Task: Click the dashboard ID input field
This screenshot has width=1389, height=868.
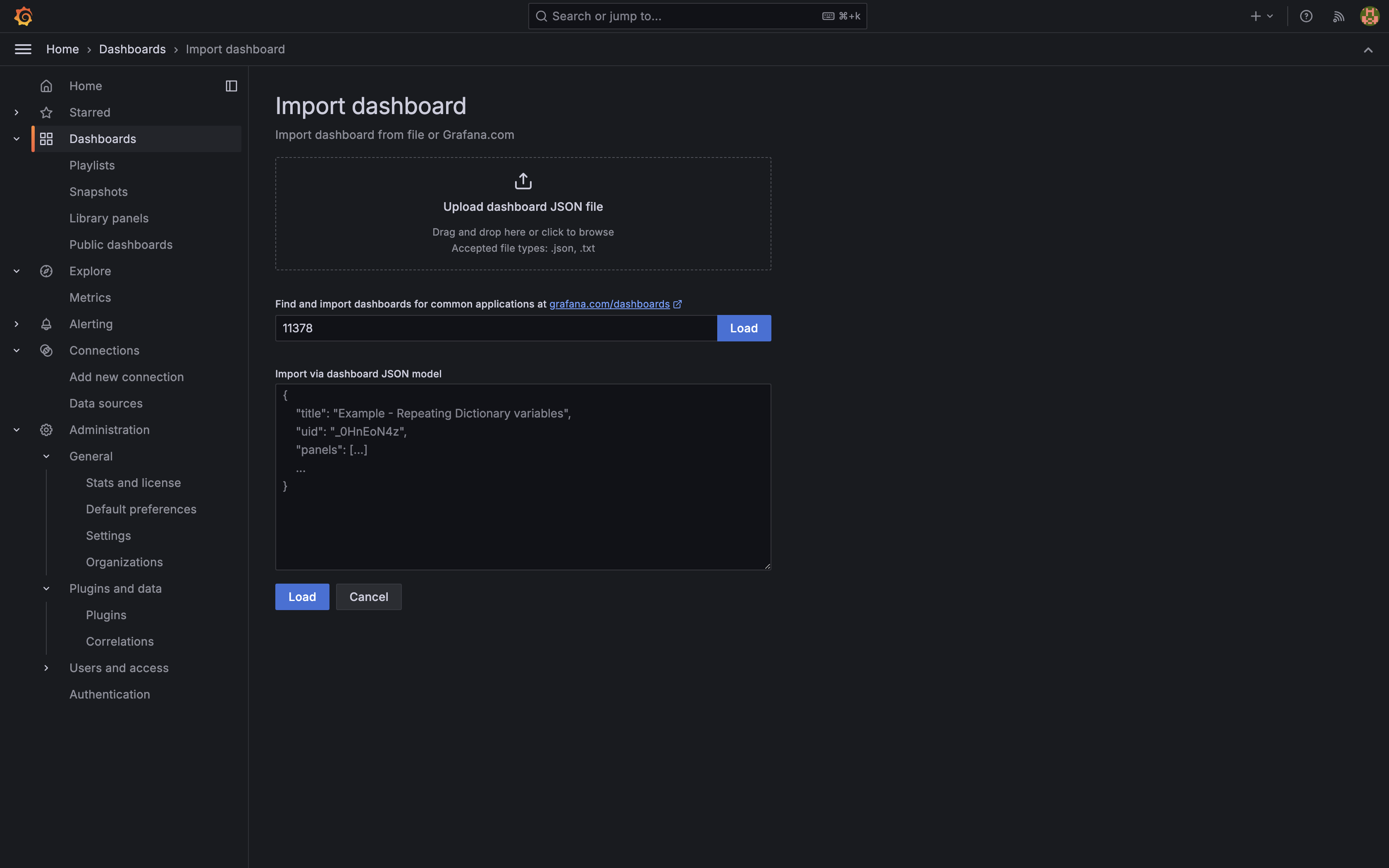Action: point(496,328)
